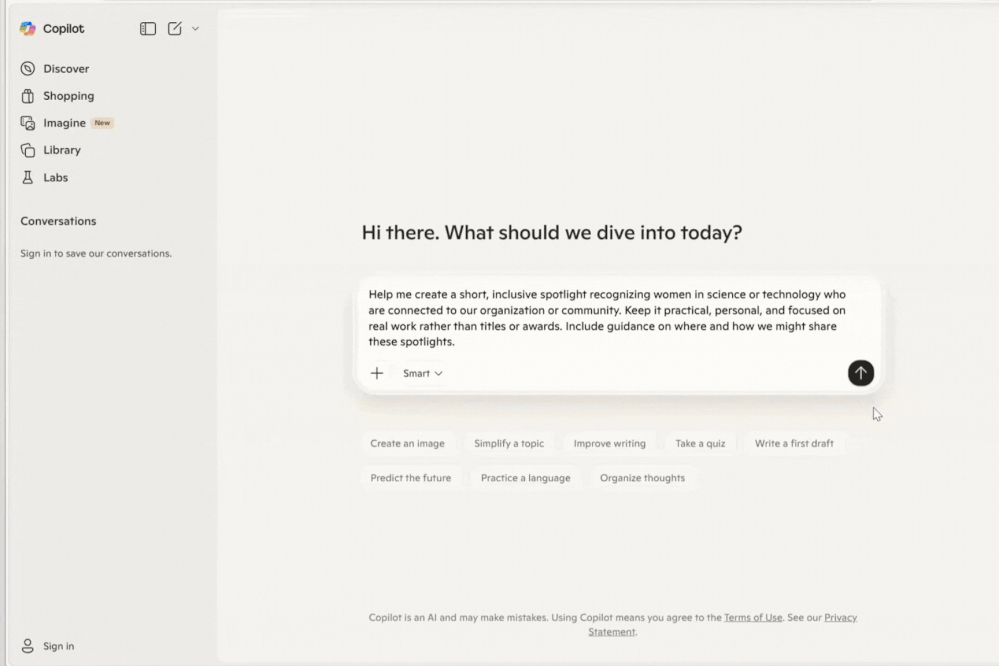
Task: Click the user profile icon at bottom
Action: (27, 646)
